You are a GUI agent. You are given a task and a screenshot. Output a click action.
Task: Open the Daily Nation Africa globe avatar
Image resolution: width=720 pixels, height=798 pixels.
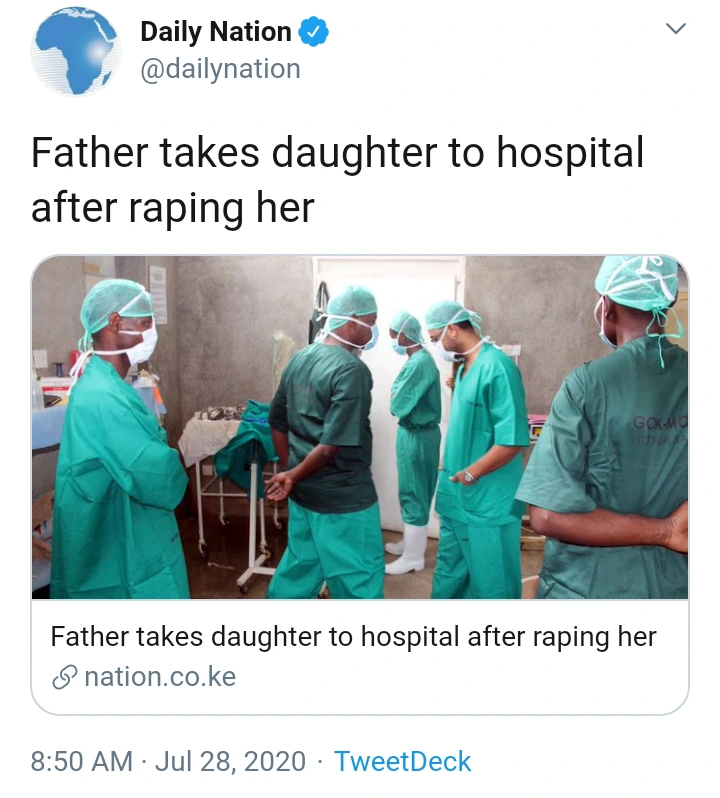76,51
